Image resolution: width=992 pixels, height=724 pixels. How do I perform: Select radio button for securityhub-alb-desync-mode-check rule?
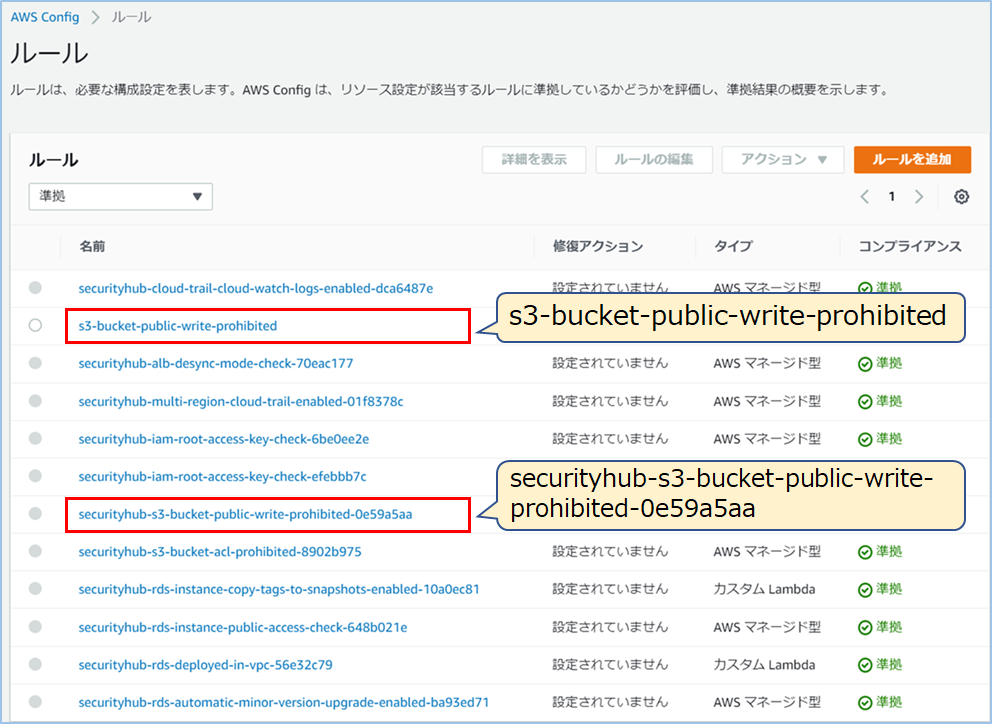click(35, 363)
